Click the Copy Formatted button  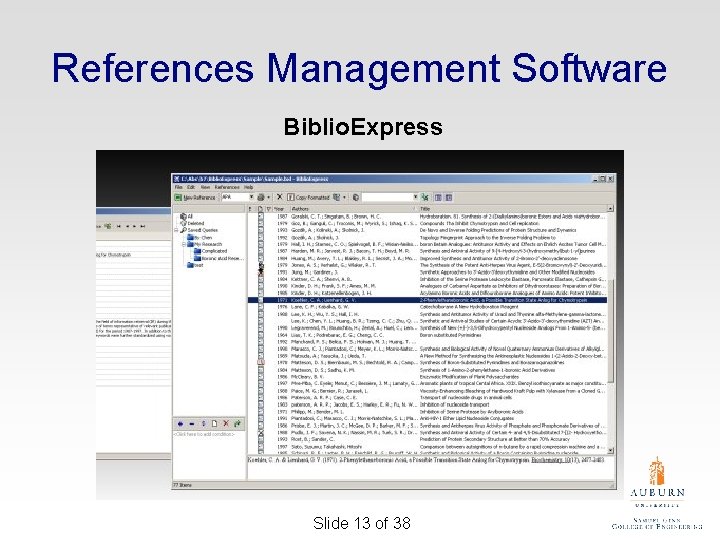[x=309, y=197]
